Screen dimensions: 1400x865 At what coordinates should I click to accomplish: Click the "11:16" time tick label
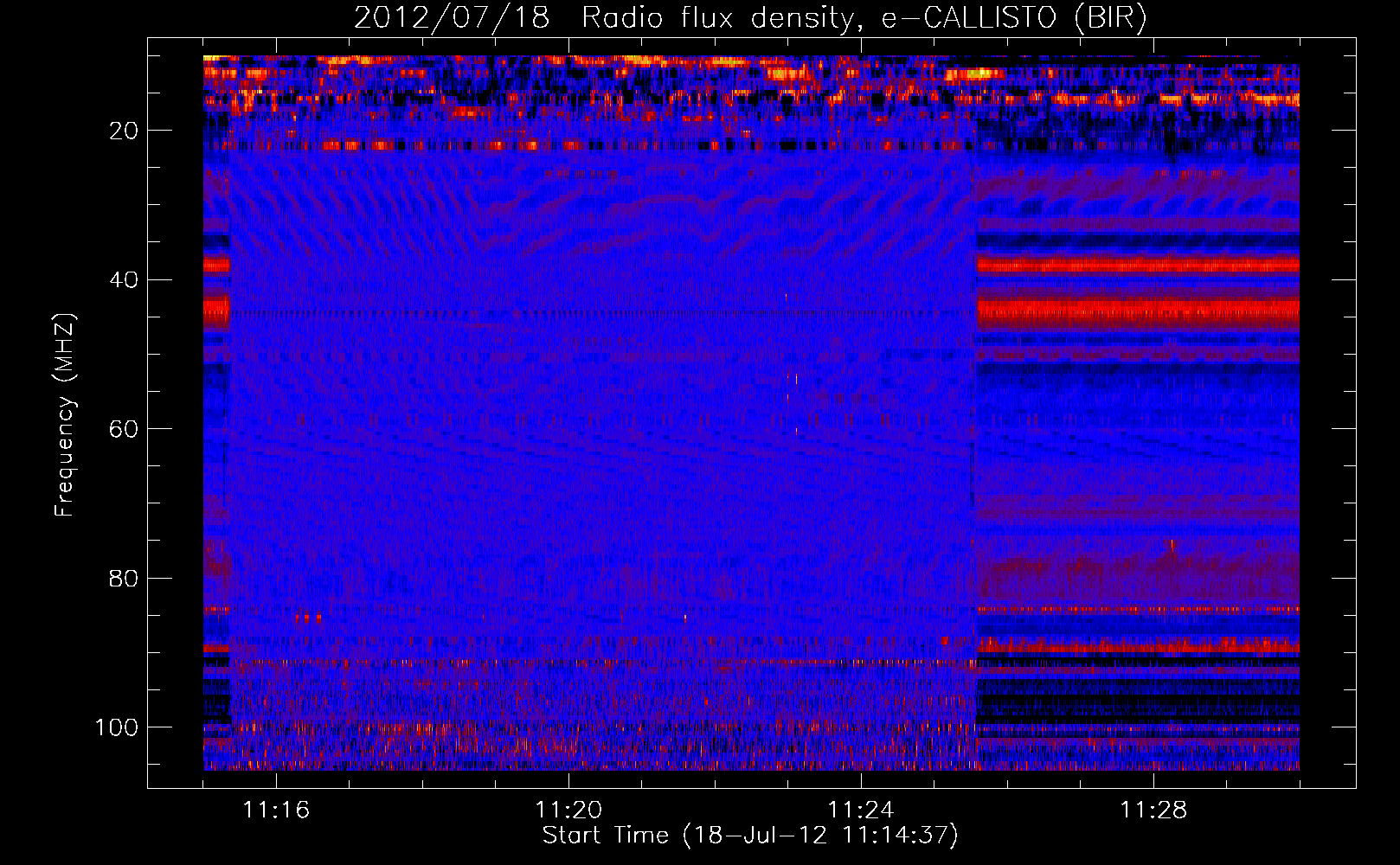(276, 811)
